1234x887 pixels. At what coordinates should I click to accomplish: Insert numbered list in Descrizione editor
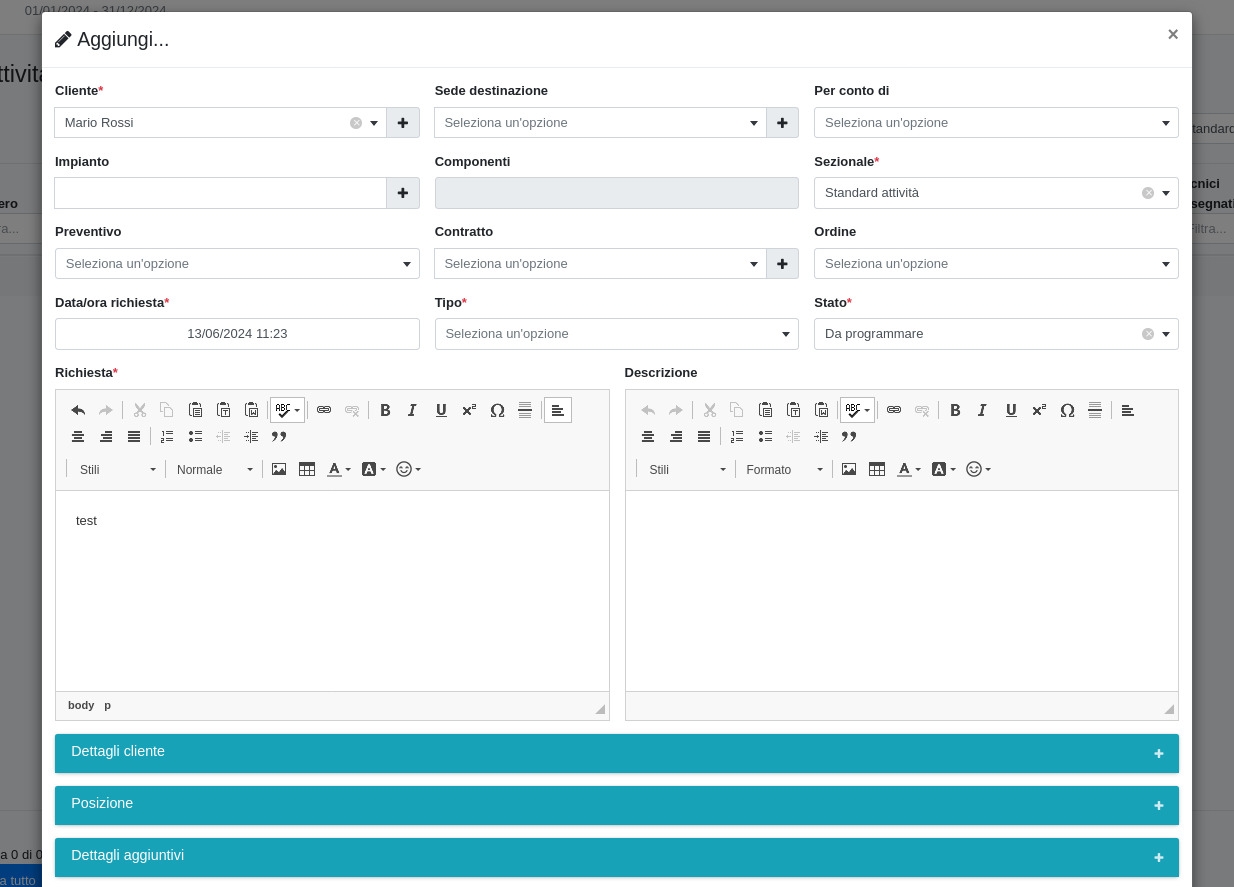[737, 436]
